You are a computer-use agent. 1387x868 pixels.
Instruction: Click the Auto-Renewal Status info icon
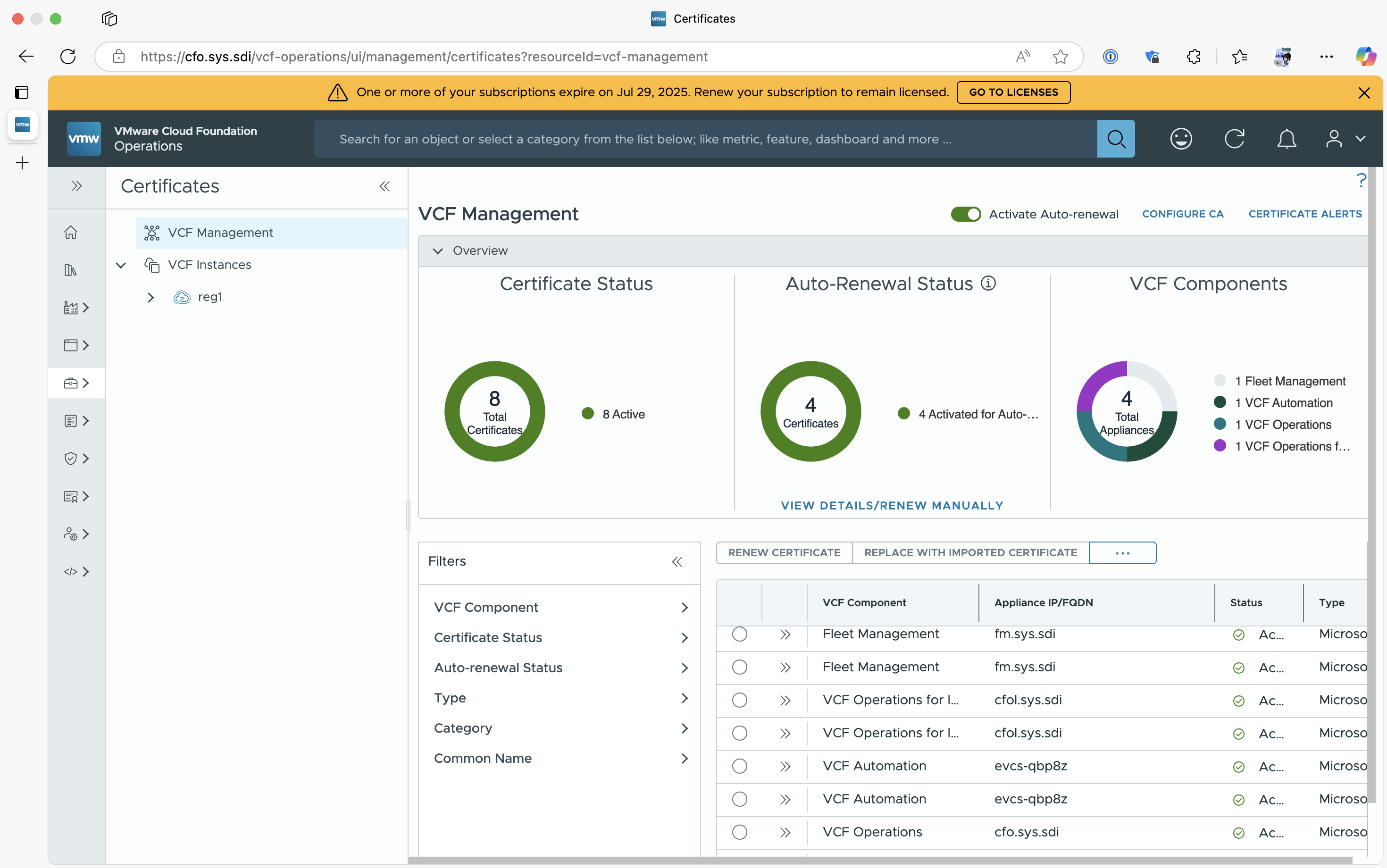[x=988, y=283]
